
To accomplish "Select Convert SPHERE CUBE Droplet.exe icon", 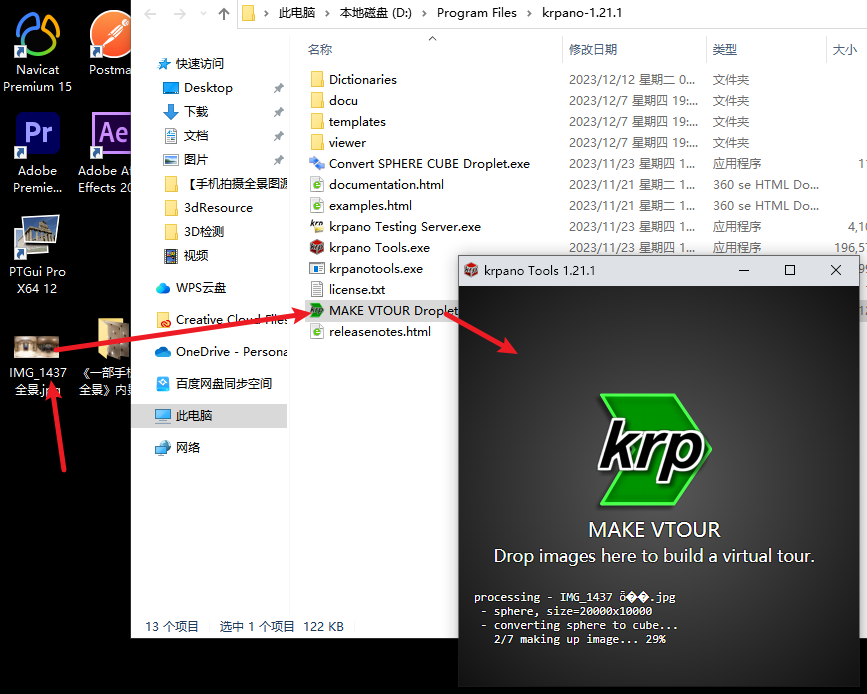I will [x=317, y=164].
